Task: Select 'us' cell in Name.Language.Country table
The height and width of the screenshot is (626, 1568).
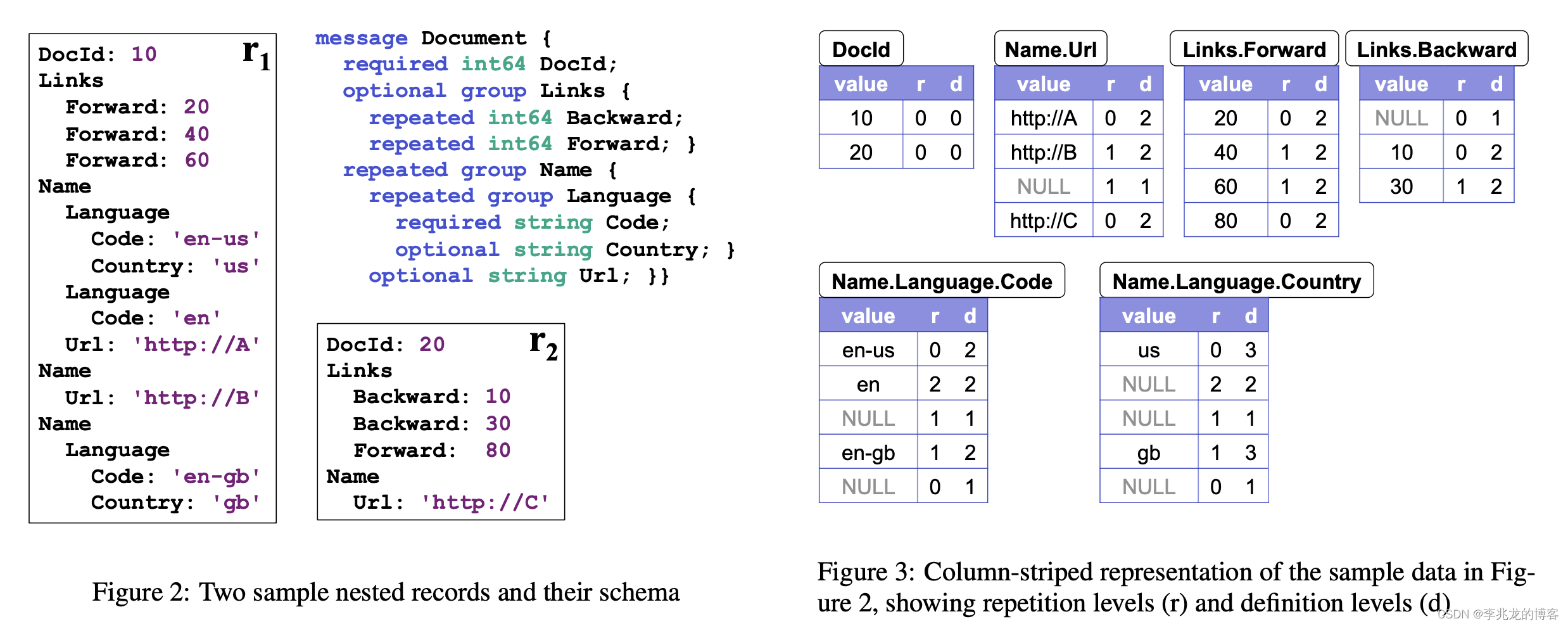Action: [x=1149, y=350]
